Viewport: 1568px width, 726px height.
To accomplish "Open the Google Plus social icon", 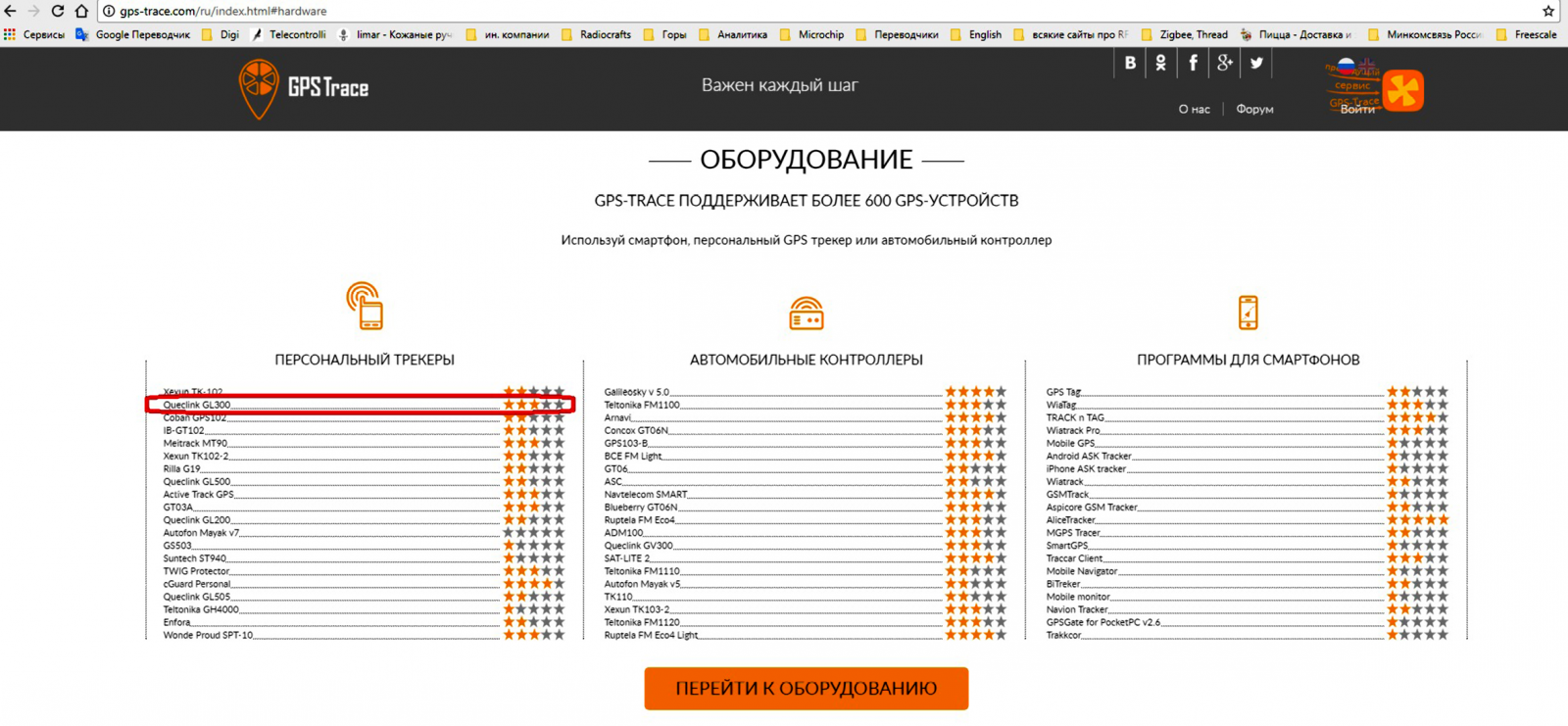I will [x=1224, y=63].
